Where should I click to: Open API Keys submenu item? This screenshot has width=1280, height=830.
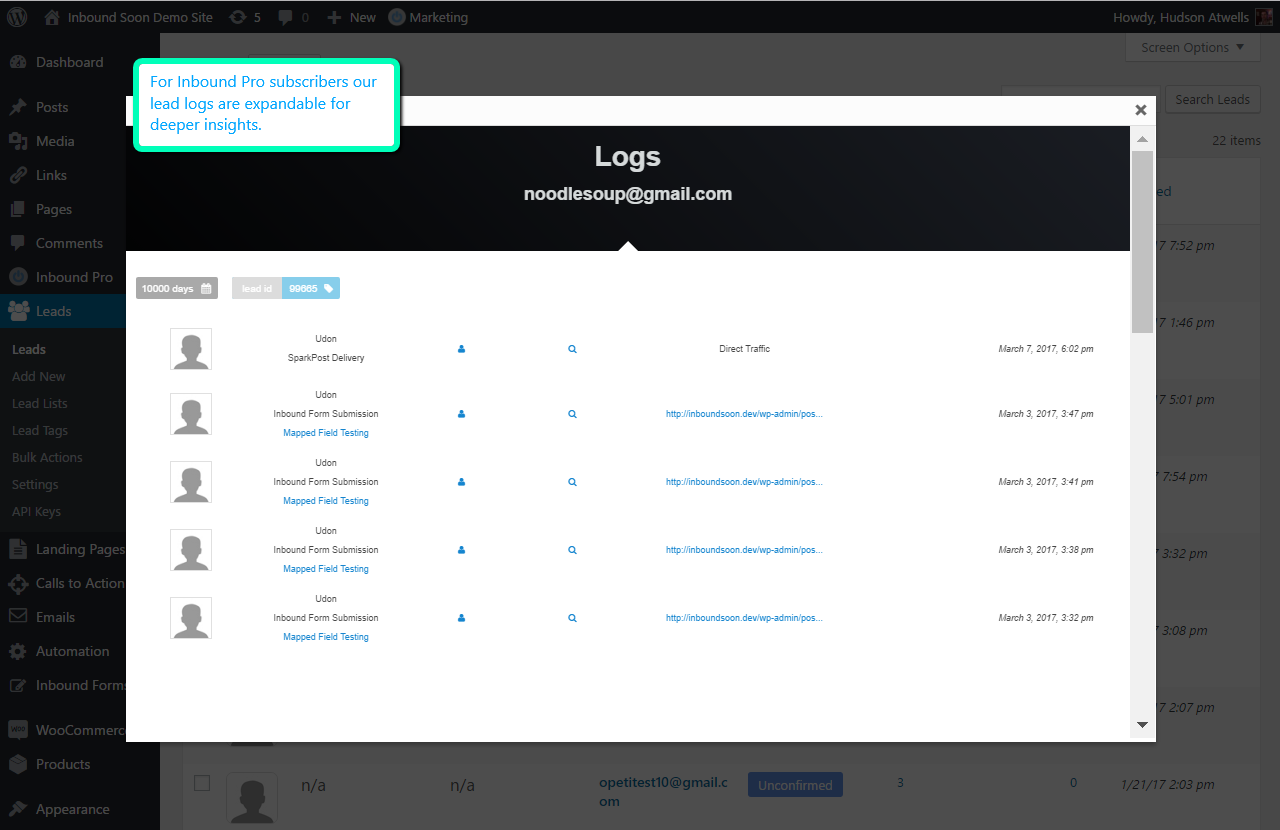[36, 511]
